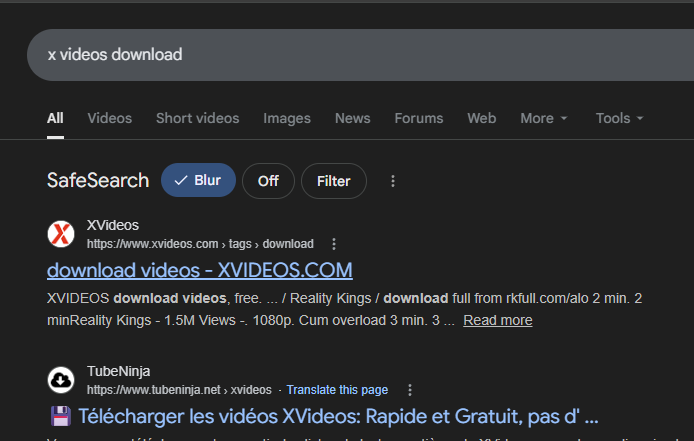Viewport: 694px width, 441px height.
Task: Open the News tab
Action: tap(352, 118)
